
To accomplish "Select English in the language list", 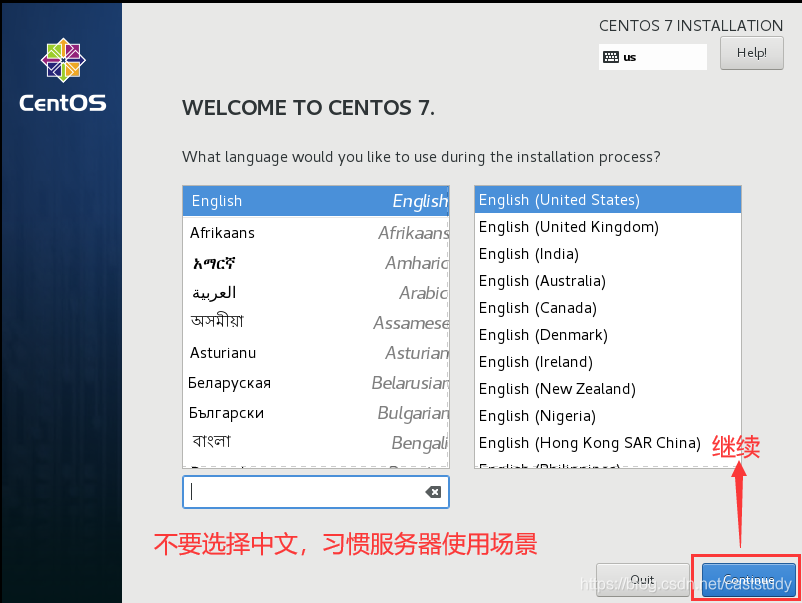I will coord(316,201).
